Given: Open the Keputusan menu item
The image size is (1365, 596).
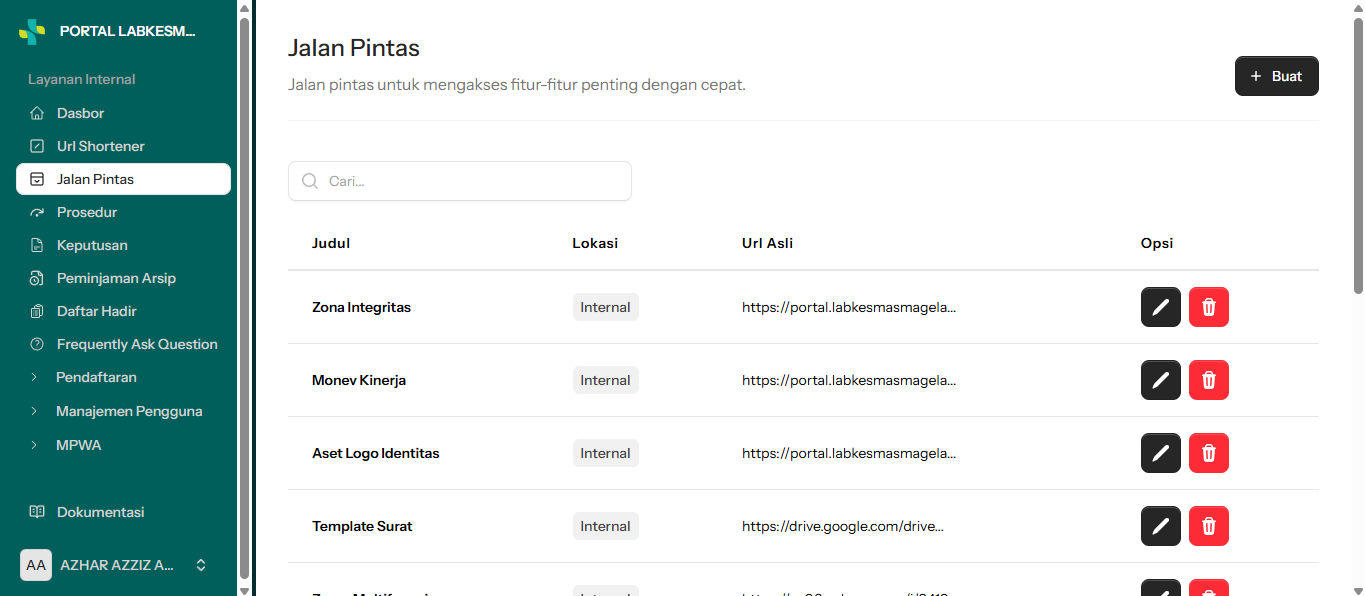Looking at the screenshot, I should [x=124, y=245].
